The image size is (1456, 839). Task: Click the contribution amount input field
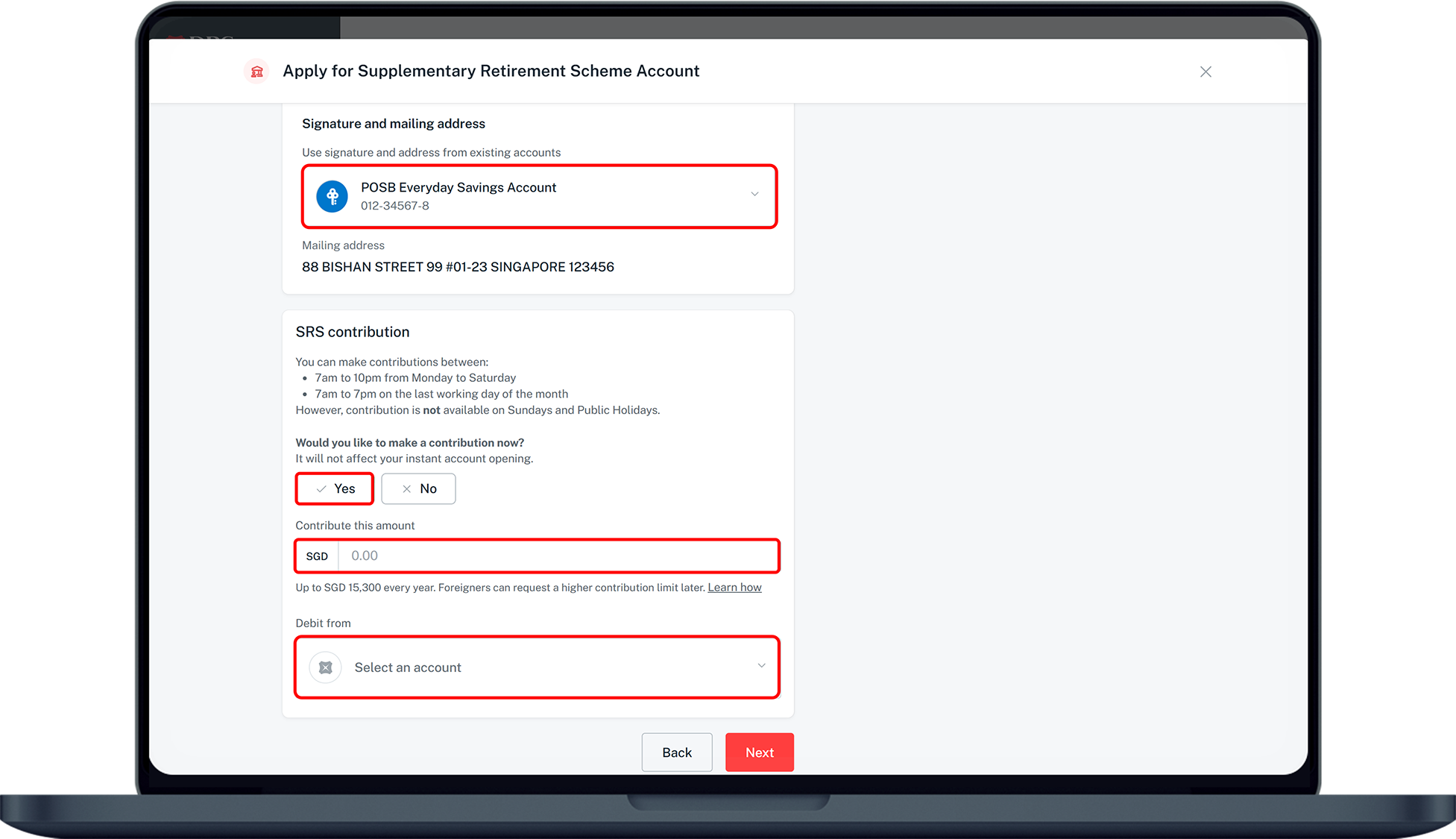558,556
